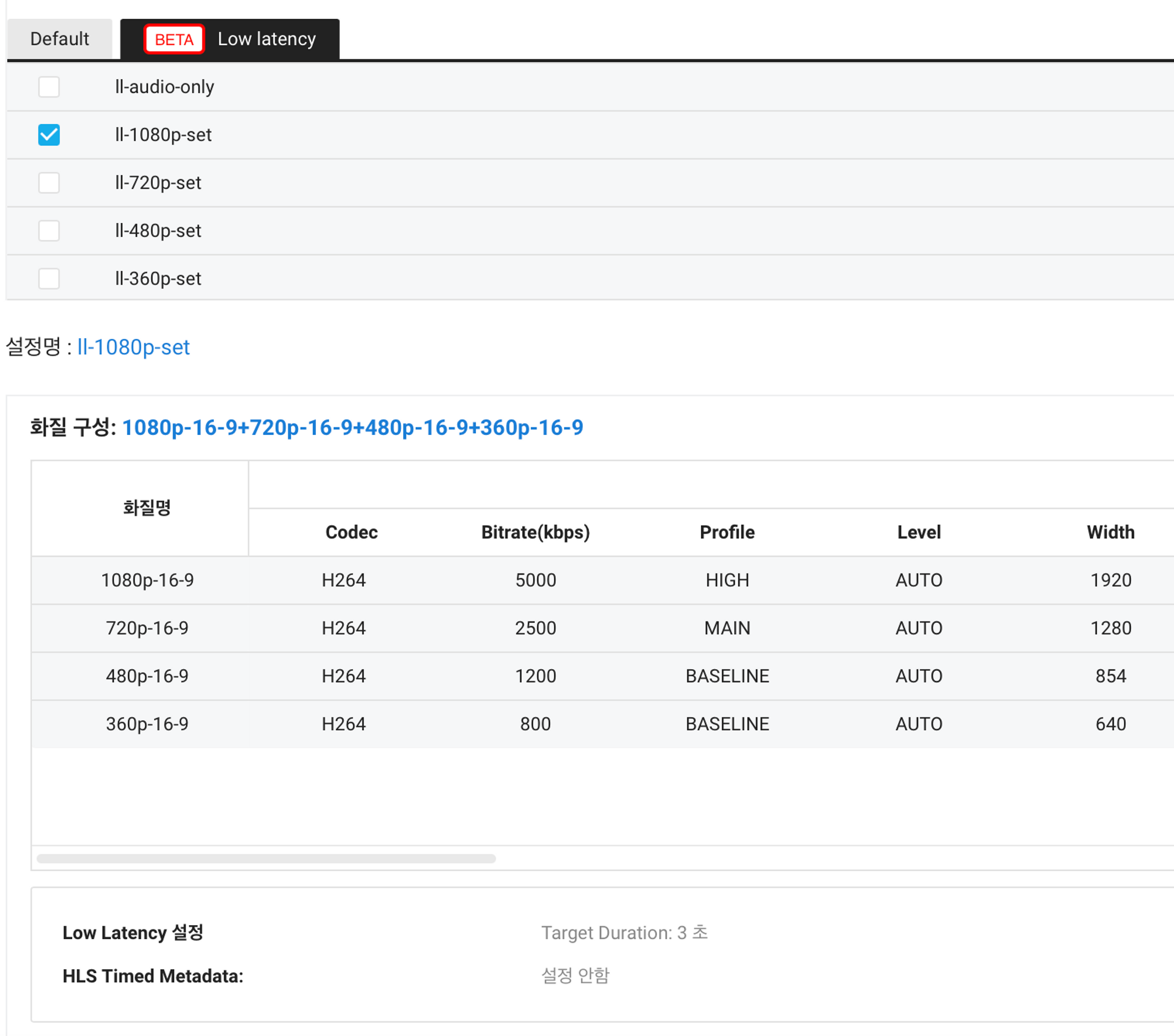Open the Low latency tab
Viewport: 1174px width, 1036px height.
click(x=266, y=39)
